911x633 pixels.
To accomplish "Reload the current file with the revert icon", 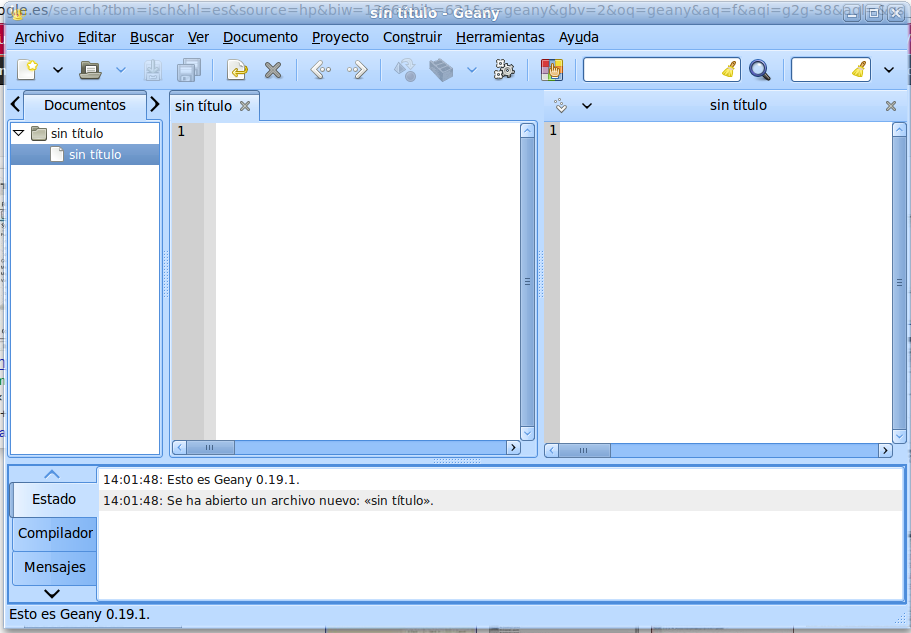I will [237, 70].
